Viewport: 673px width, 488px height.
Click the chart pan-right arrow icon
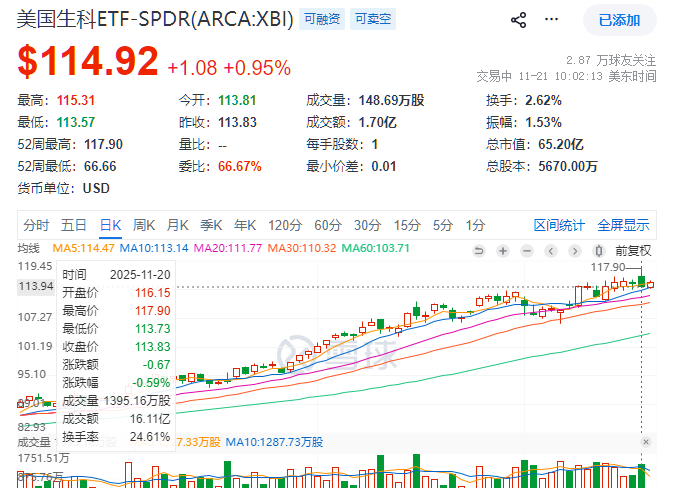coord(575,251)
